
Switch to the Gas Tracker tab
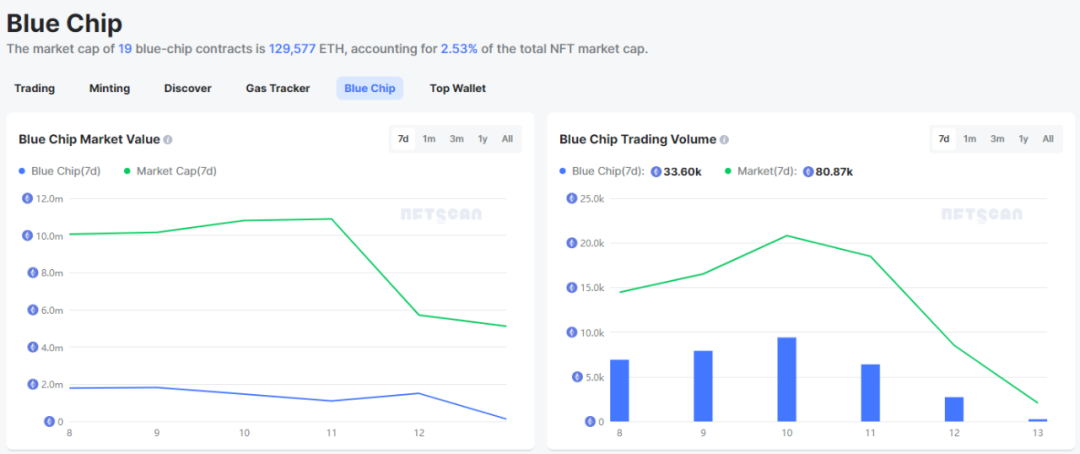pos(278,88)
